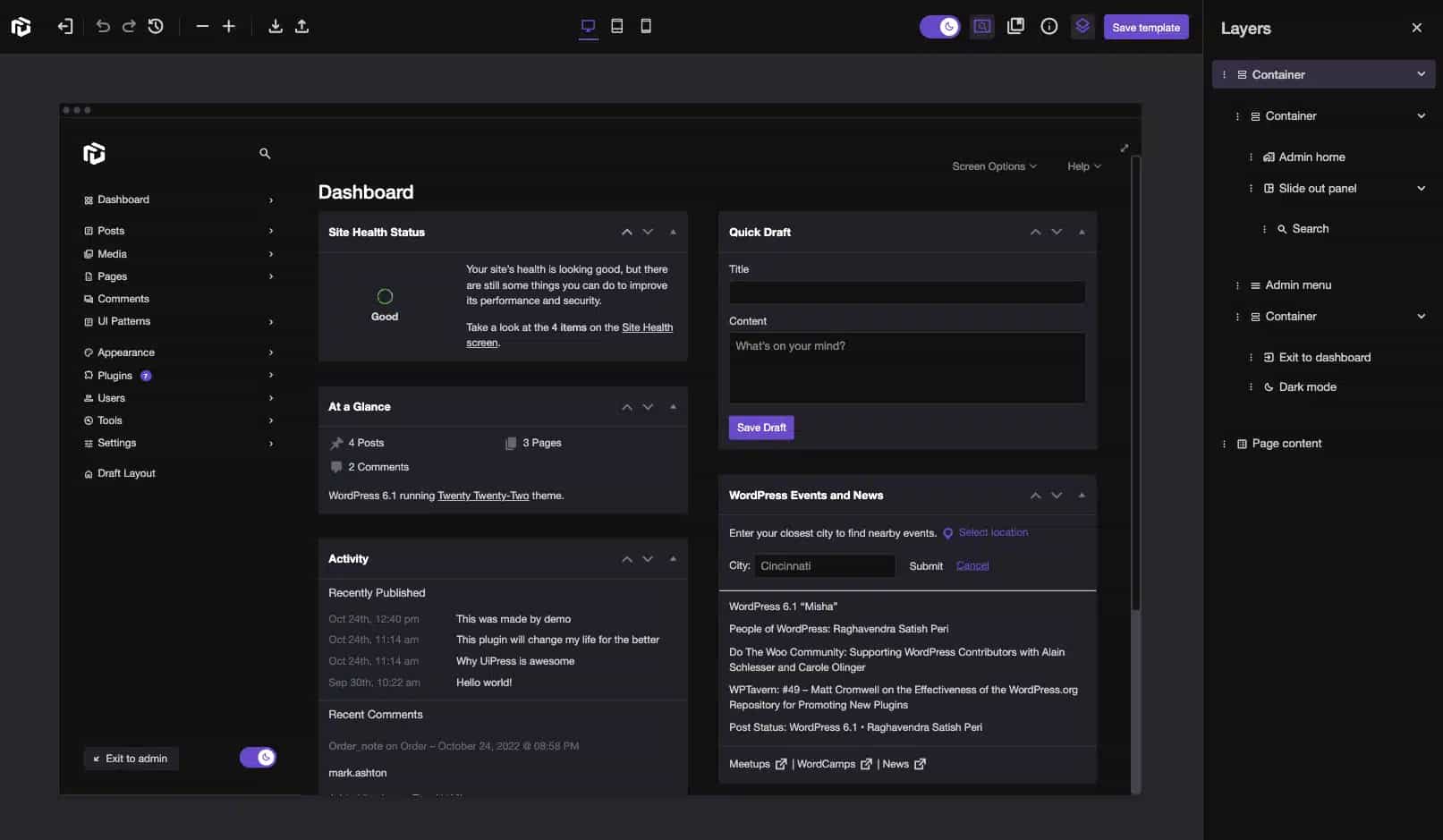The width and height of the screenshot is (1443, 840).
Task: Open Pages menu item
Action: click(112, 276)
